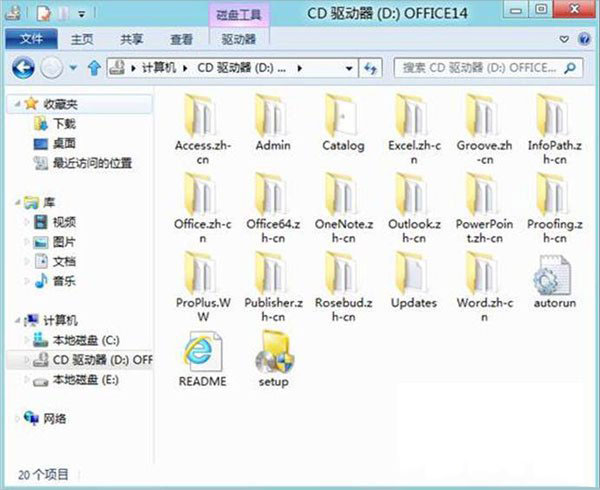
Task: Open the Catalog folder
Action: click(x=343, y=124)
